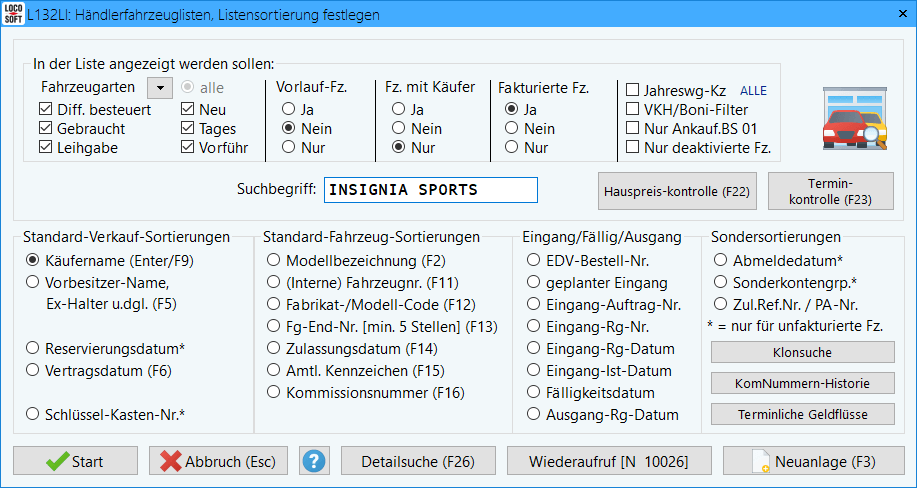The image size is (917, 488).
Task: Click the Loco-Soft logo in title bar
Action: point(16,16)
